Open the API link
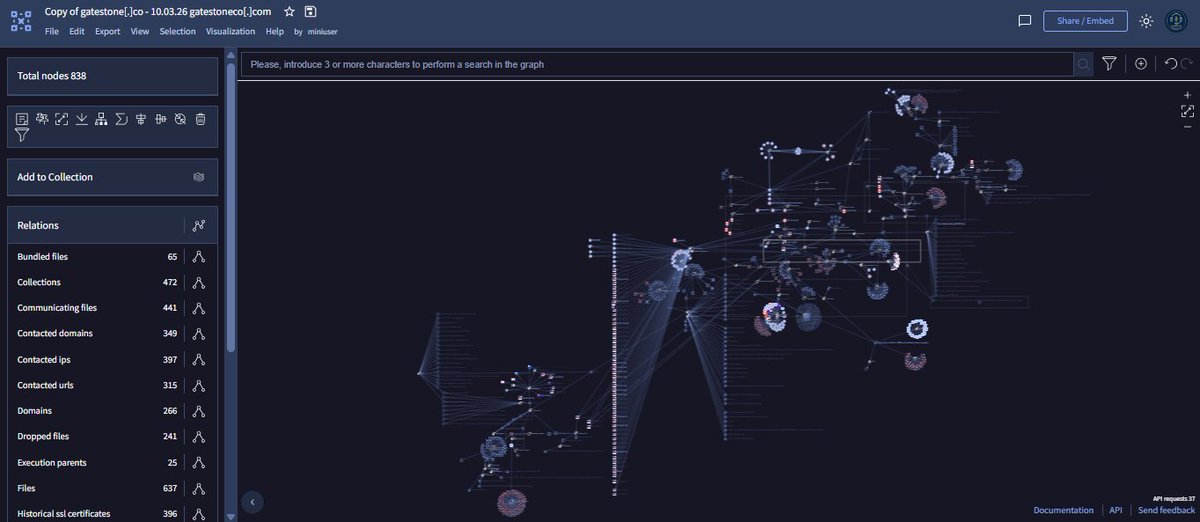 (x=1116, y=510)
